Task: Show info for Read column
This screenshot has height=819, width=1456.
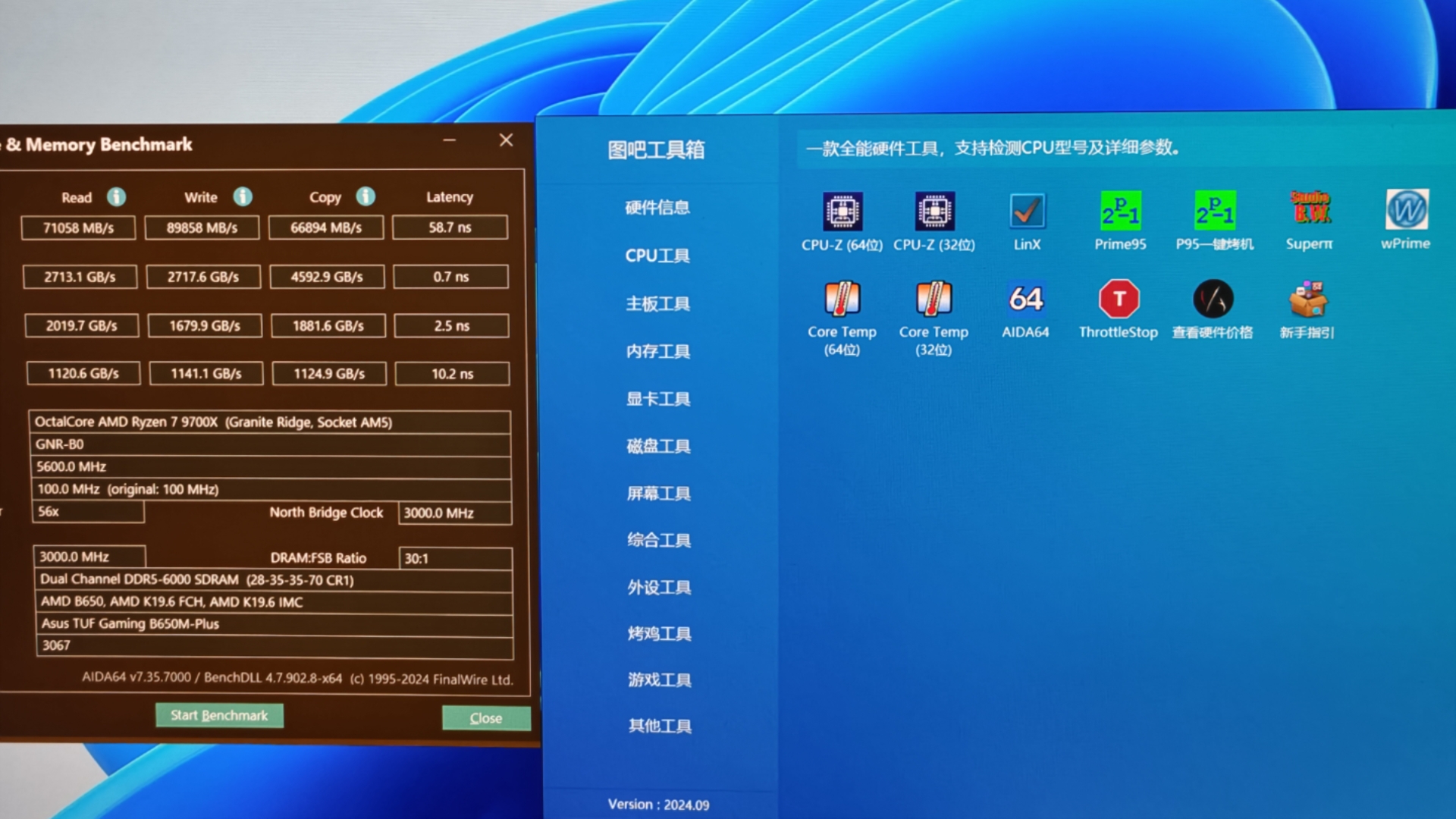Action: tap(116, 197)
